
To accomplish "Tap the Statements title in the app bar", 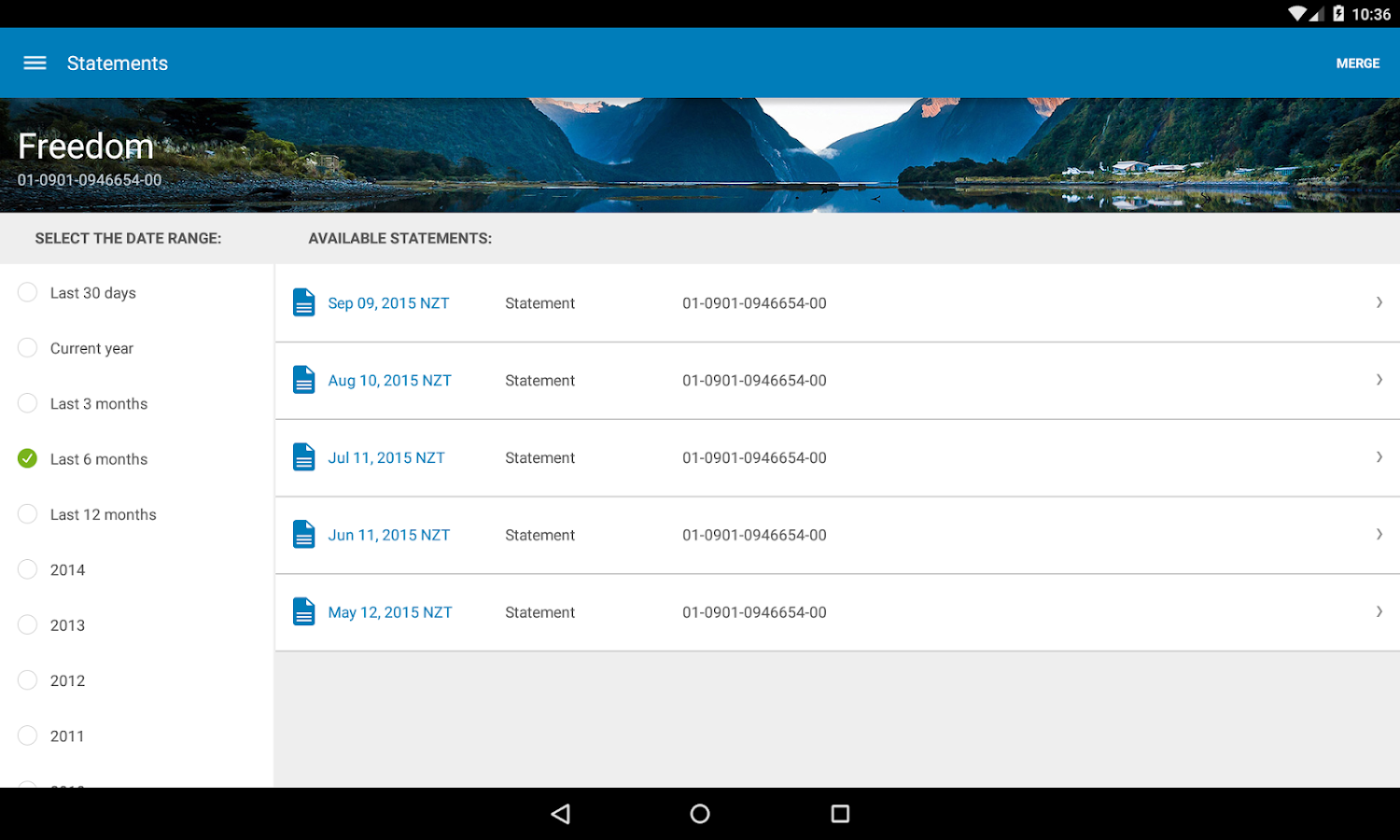I will coord(118,63).
